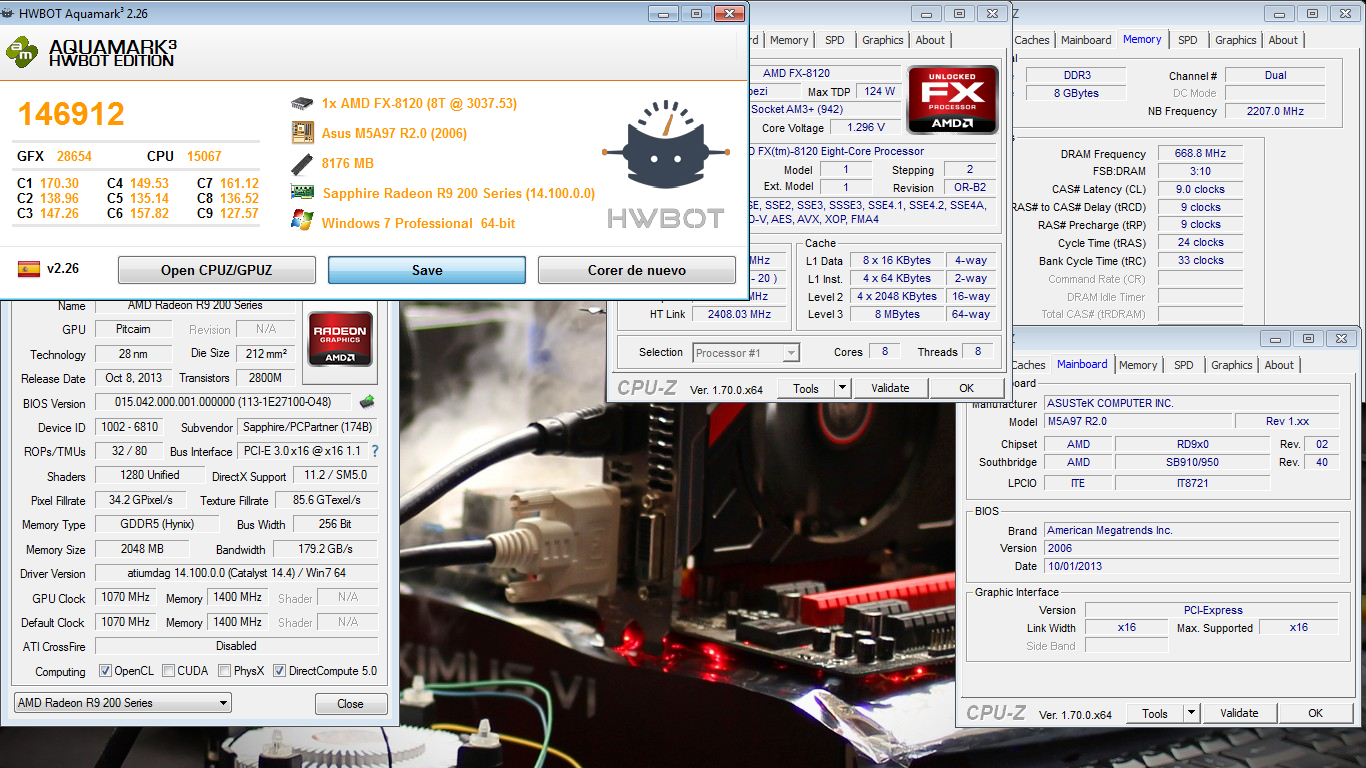This screenshot has width=1366, height=768.
Task: Click the GPU Clock 1070 MHz field
Action: pyautogui.click(x=126, y=597)
